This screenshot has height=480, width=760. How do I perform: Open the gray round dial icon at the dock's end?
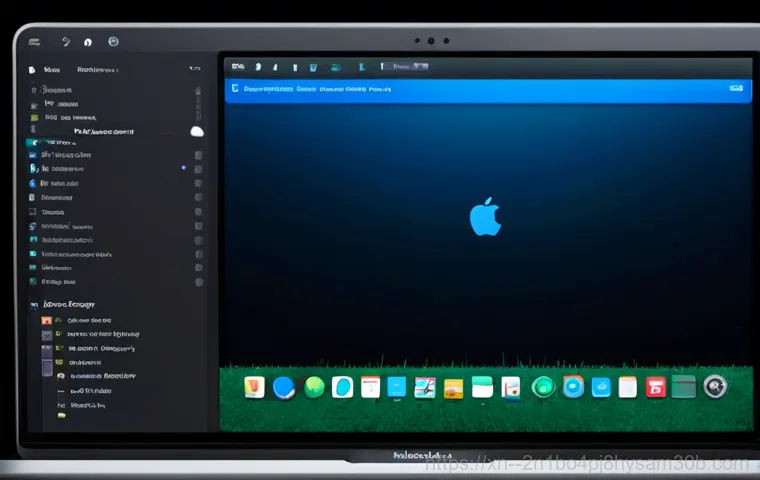[715, 387]
